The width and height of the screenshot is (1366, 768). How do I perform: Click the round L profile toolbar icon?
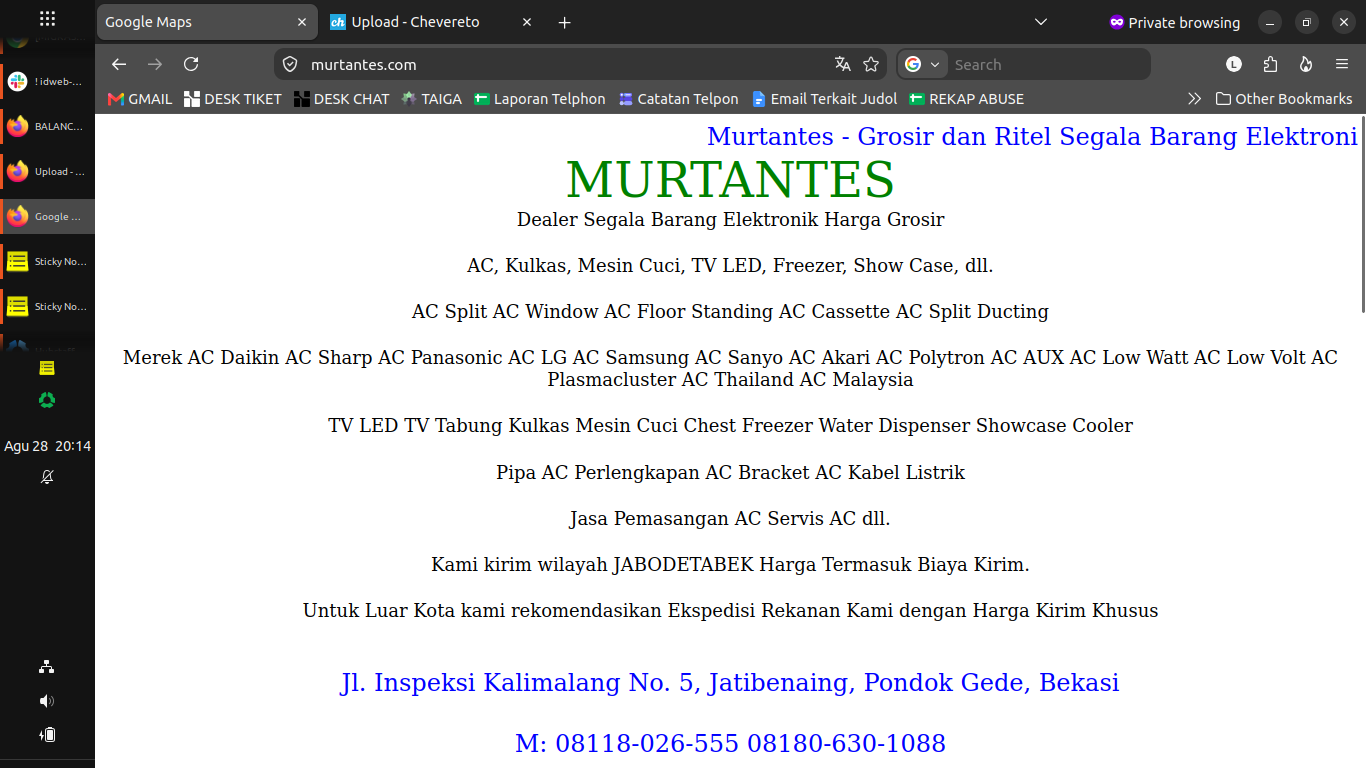click(1234, 64)
